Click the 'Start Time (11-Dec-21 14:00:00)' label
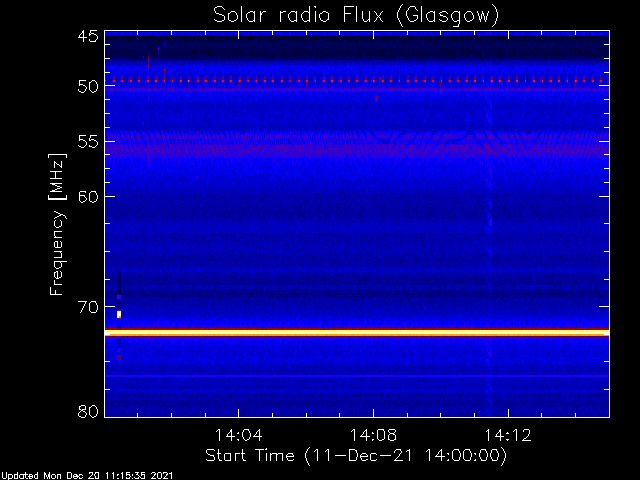Viewport: 640px width, 480px height. (356, 456)
